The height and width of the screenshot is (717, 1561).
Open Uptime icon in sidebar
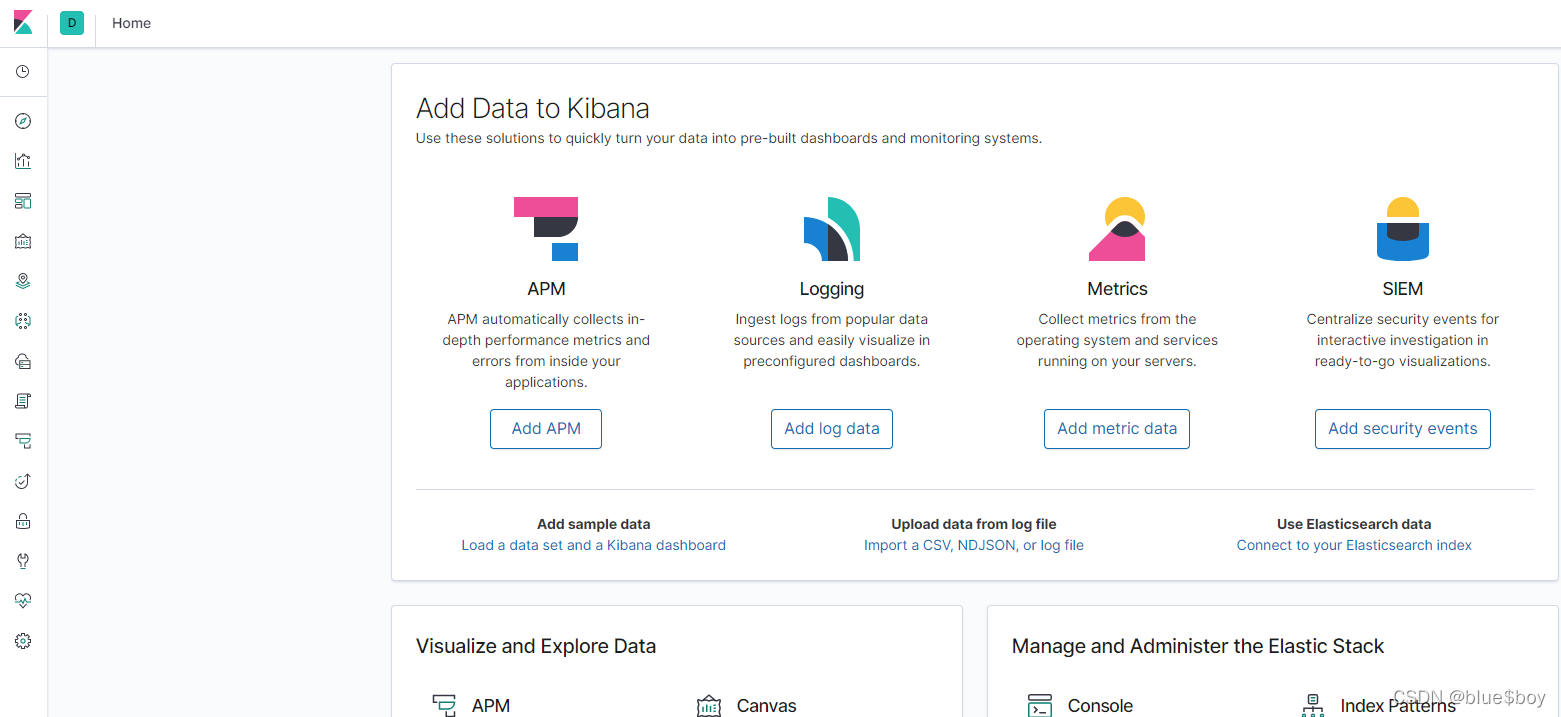(x=23, y=481)
